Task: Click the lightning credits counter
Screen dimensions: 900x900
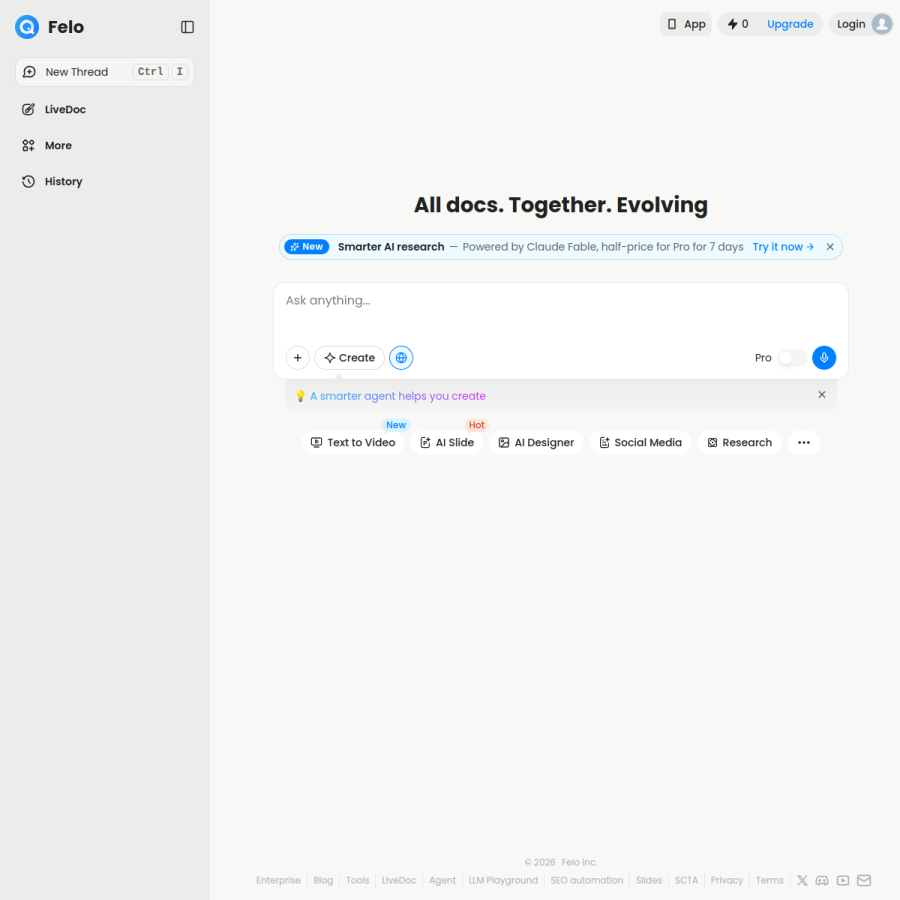Action: pyautogui.click(x=738, y=24)
